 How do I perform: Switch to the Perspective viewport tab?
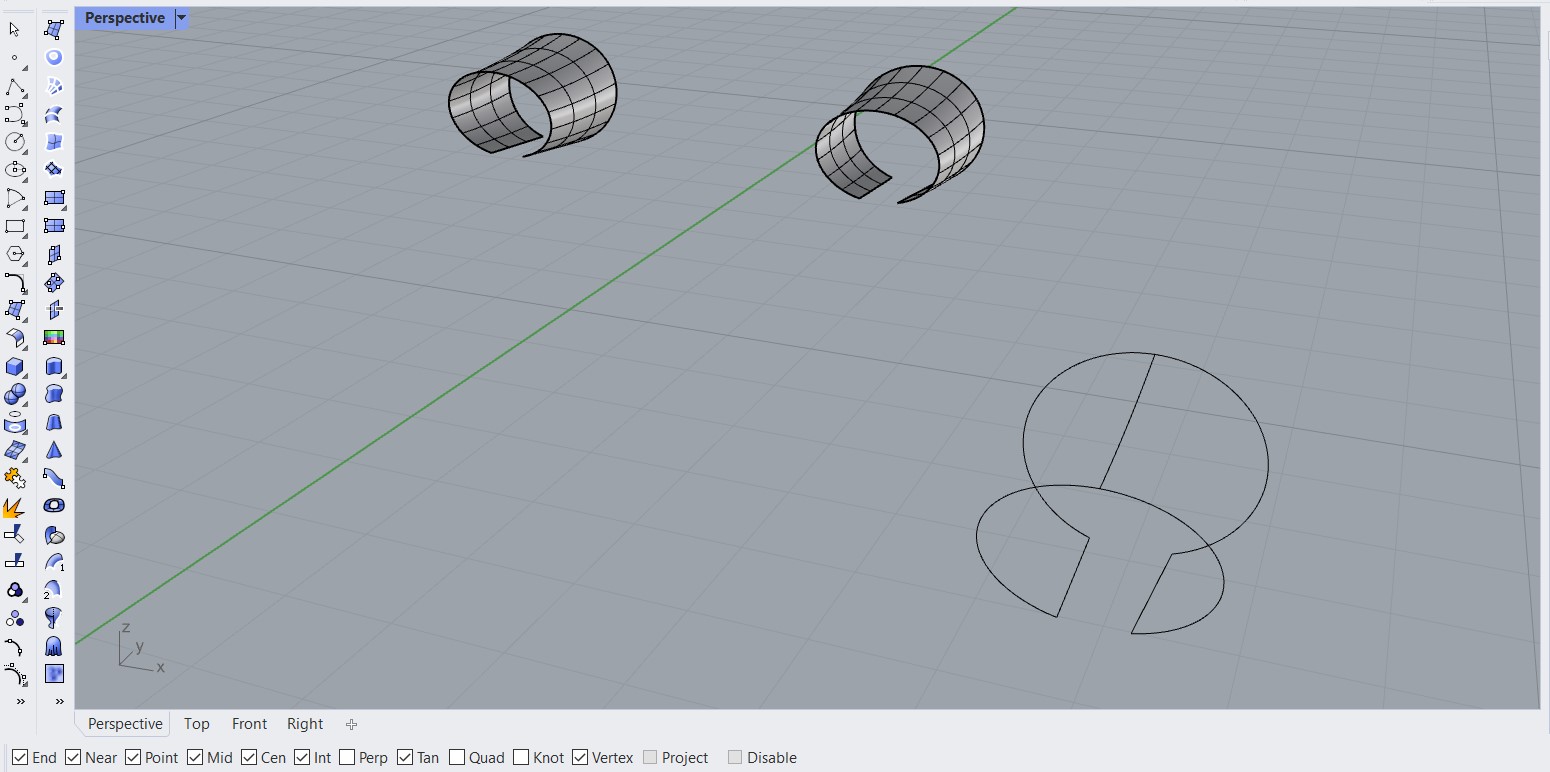tap(125, 724)
